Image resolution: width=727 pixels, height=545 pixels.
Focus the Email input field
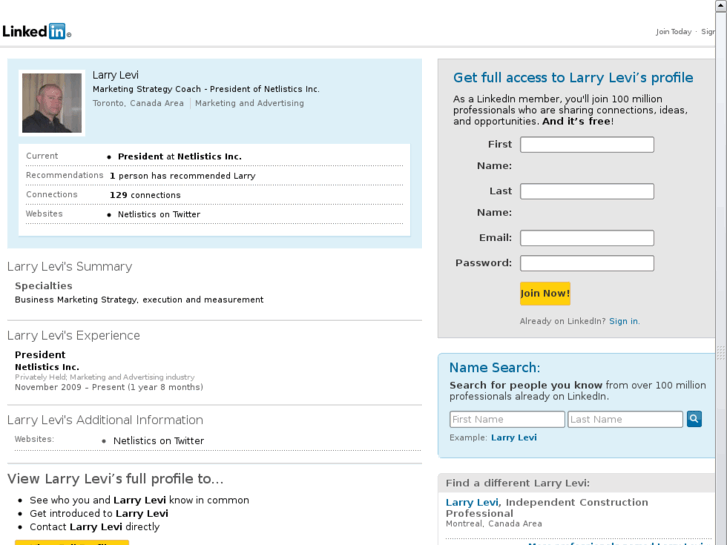tap(587, 238)
